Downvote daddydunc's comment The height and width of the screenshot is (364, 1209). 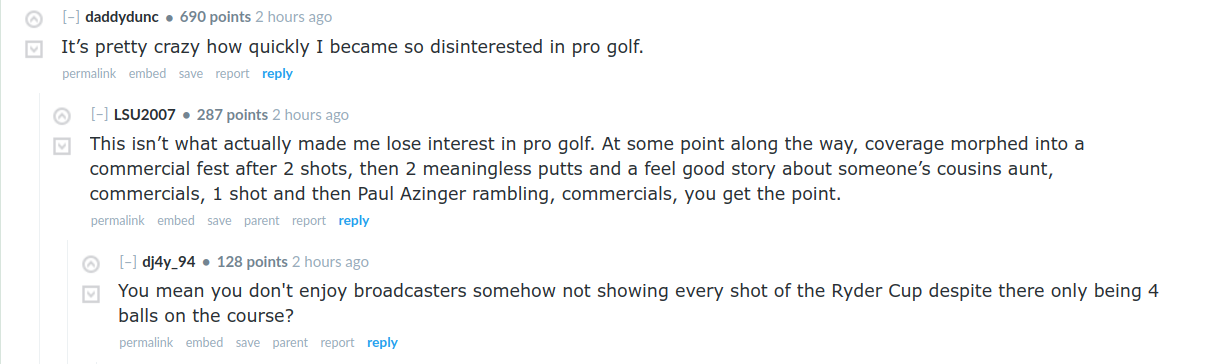click(x=33, y=49)
